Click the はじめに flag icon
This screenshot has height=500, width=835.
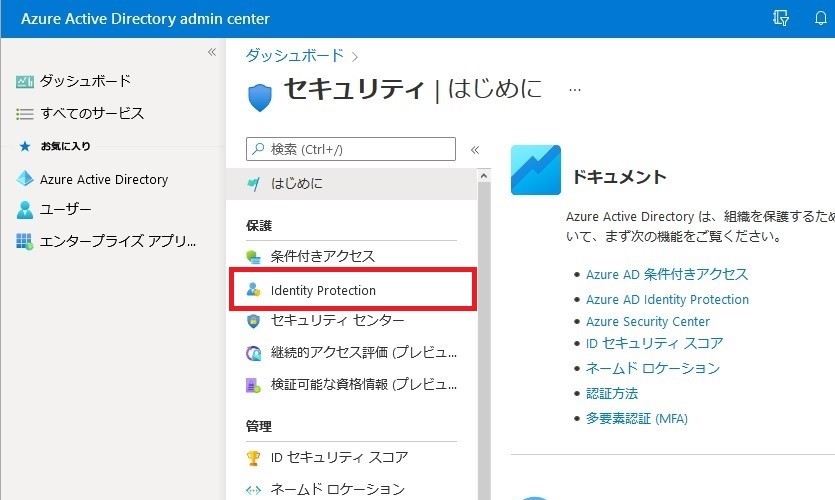click(x=254, y=184)
